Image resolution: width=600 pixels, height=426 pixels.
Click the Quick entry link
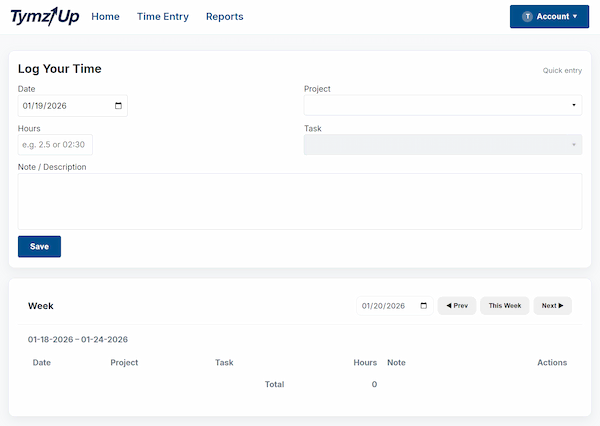click(x=562, y=71)
